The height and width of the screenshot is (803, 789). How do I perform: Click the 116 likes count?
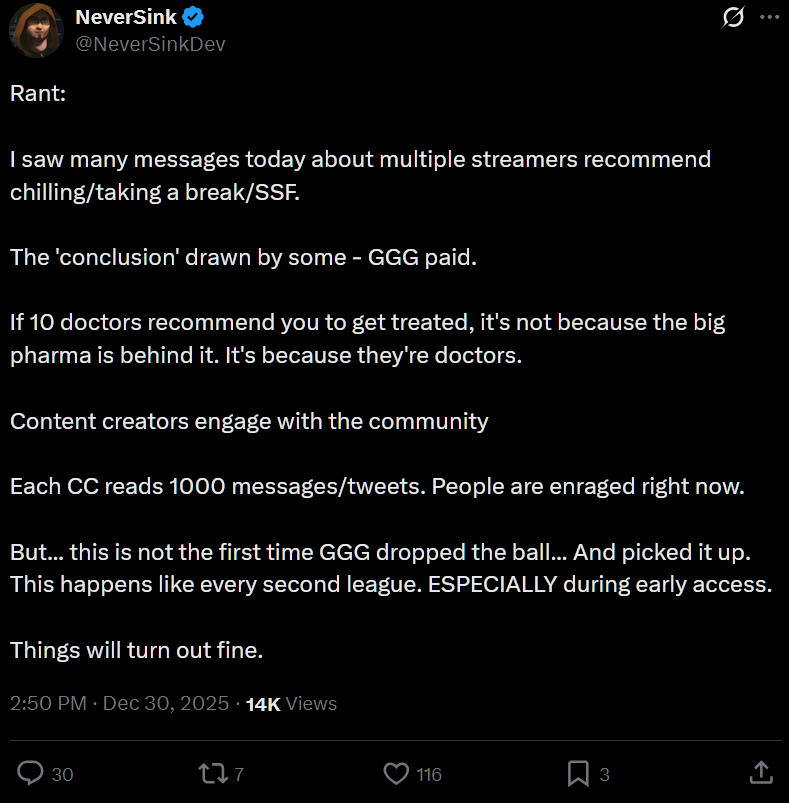429,774
